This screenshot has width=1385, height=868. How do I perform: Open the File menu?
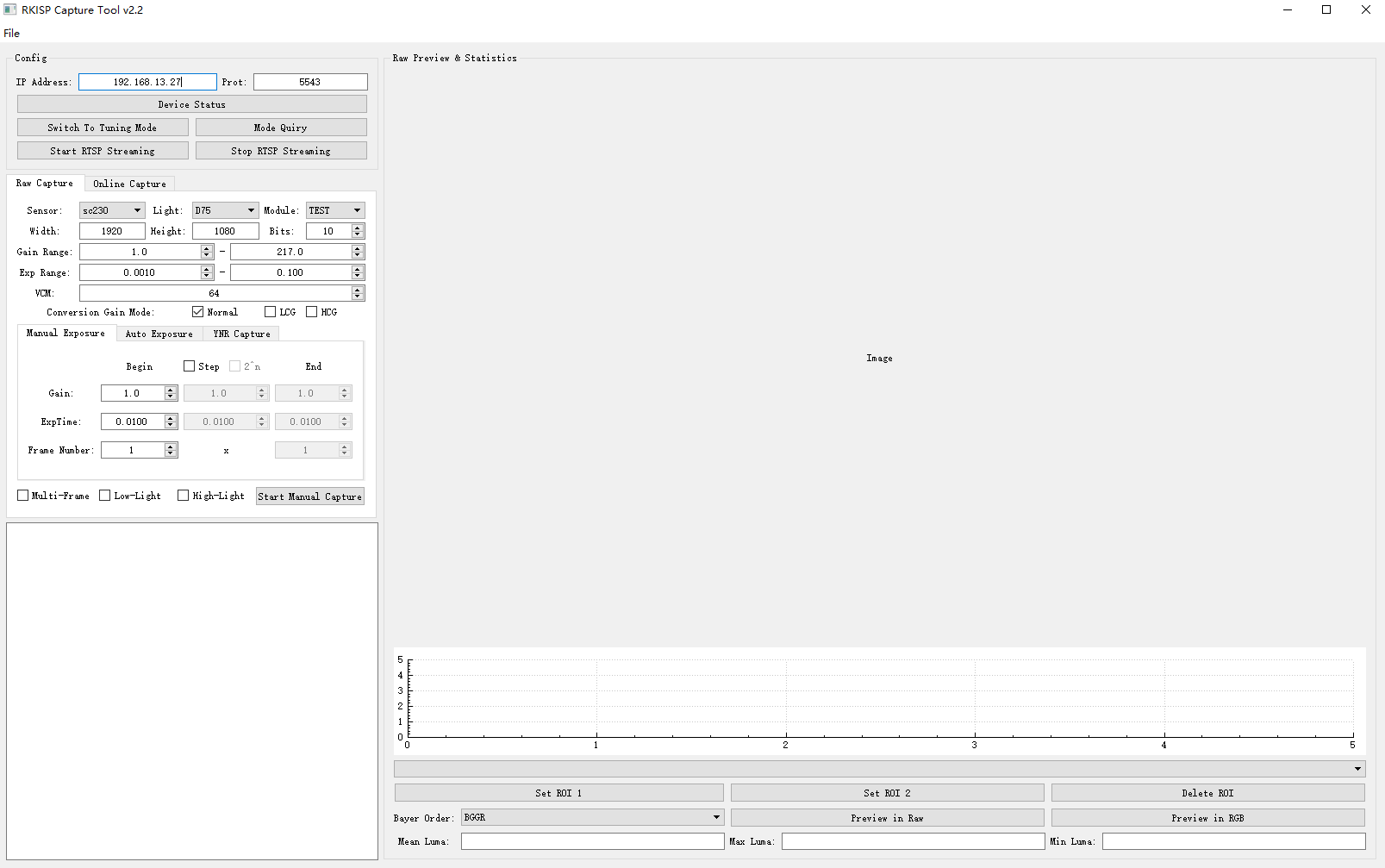click(12, 34)
